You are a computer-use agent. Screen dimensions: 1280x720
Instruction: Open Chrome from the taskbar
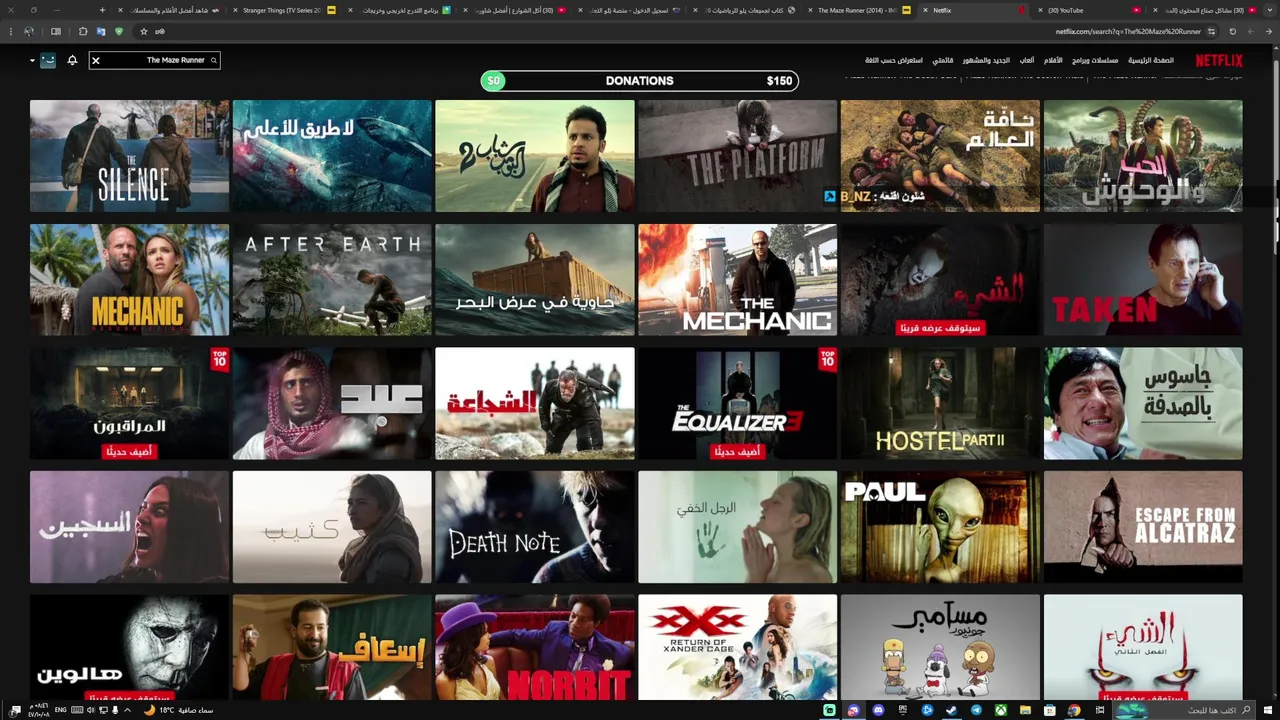(x=1074, y=710)
